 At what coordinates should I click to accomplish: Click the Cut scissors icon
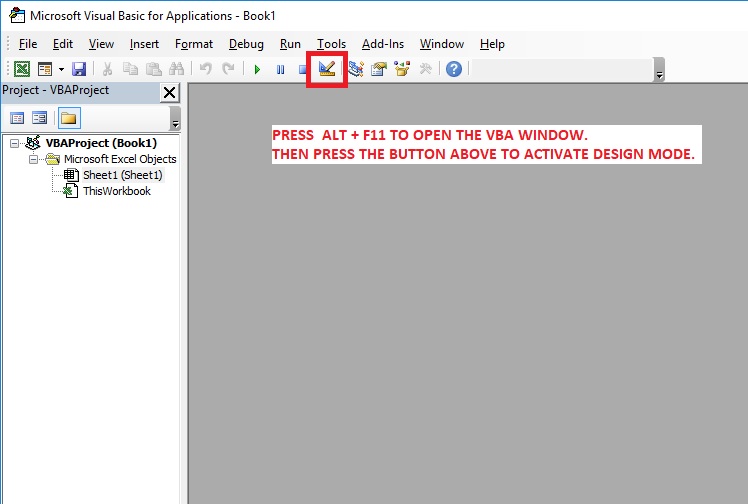click(x=107, y=69)
